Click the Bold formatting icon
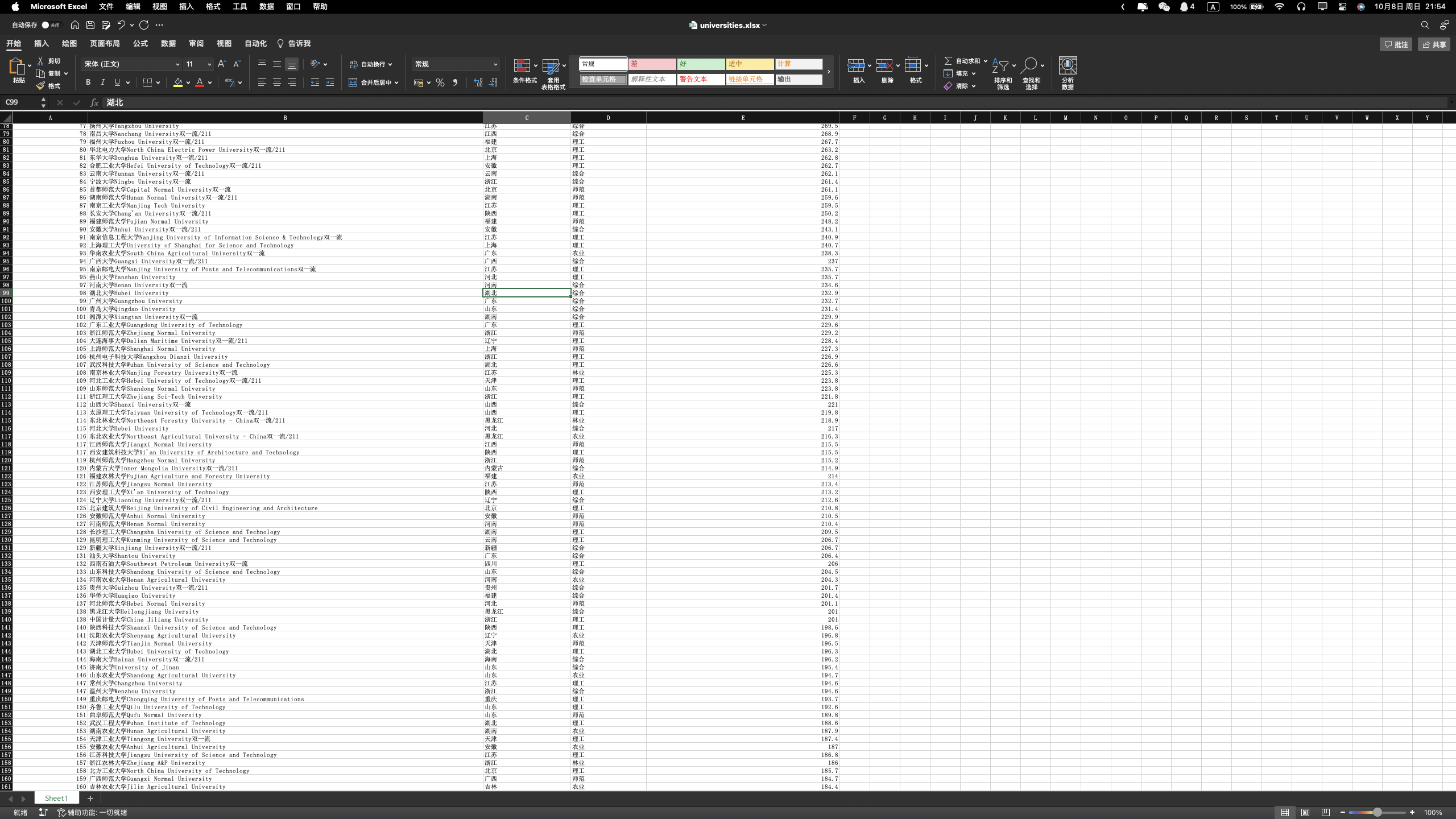Viewport: 1456px width, 819px height. tap(88, 82)
